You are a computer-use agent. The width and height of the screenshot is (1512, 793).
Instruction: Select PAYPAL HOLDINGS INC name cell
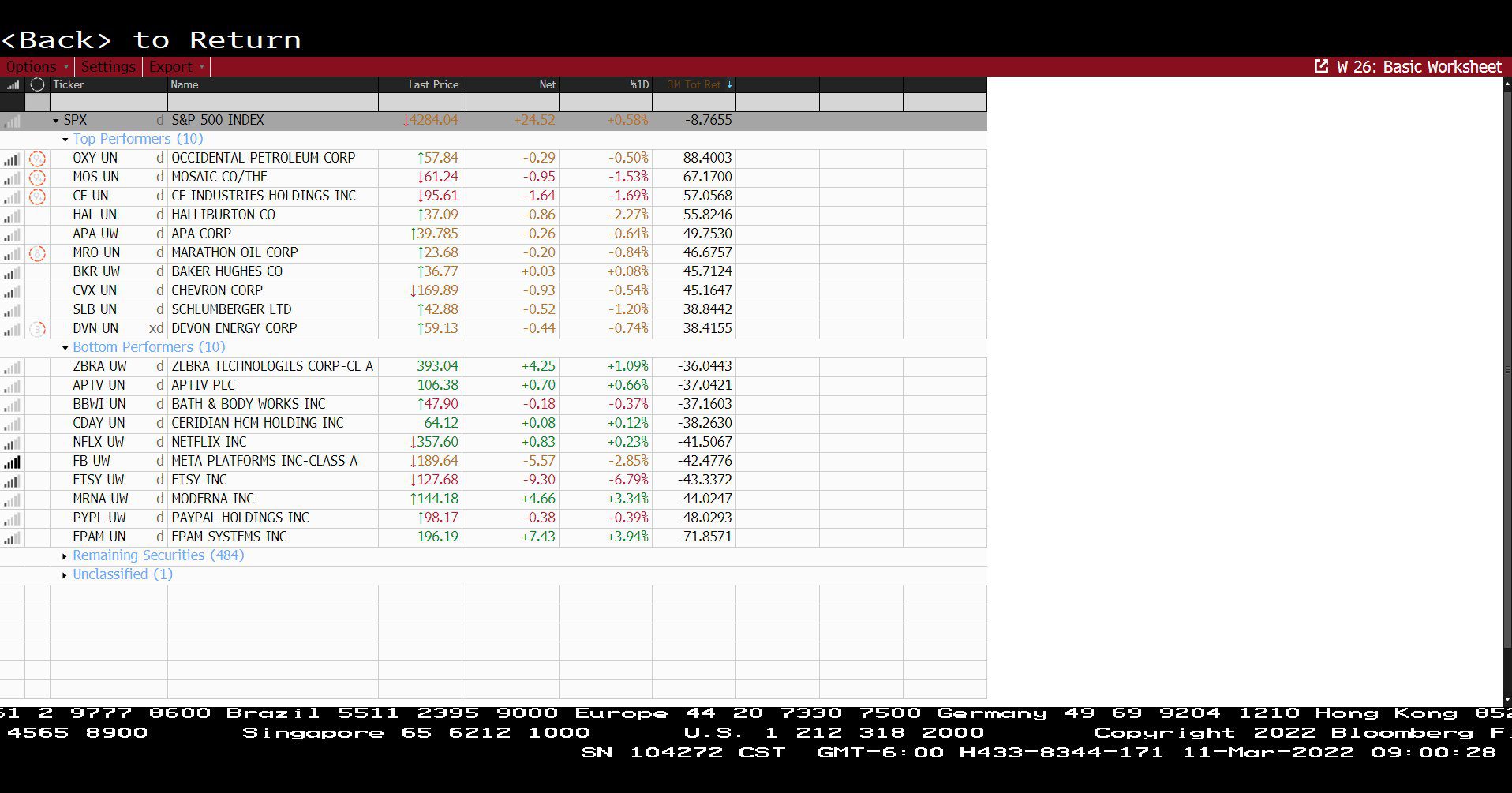pos(273,518)
